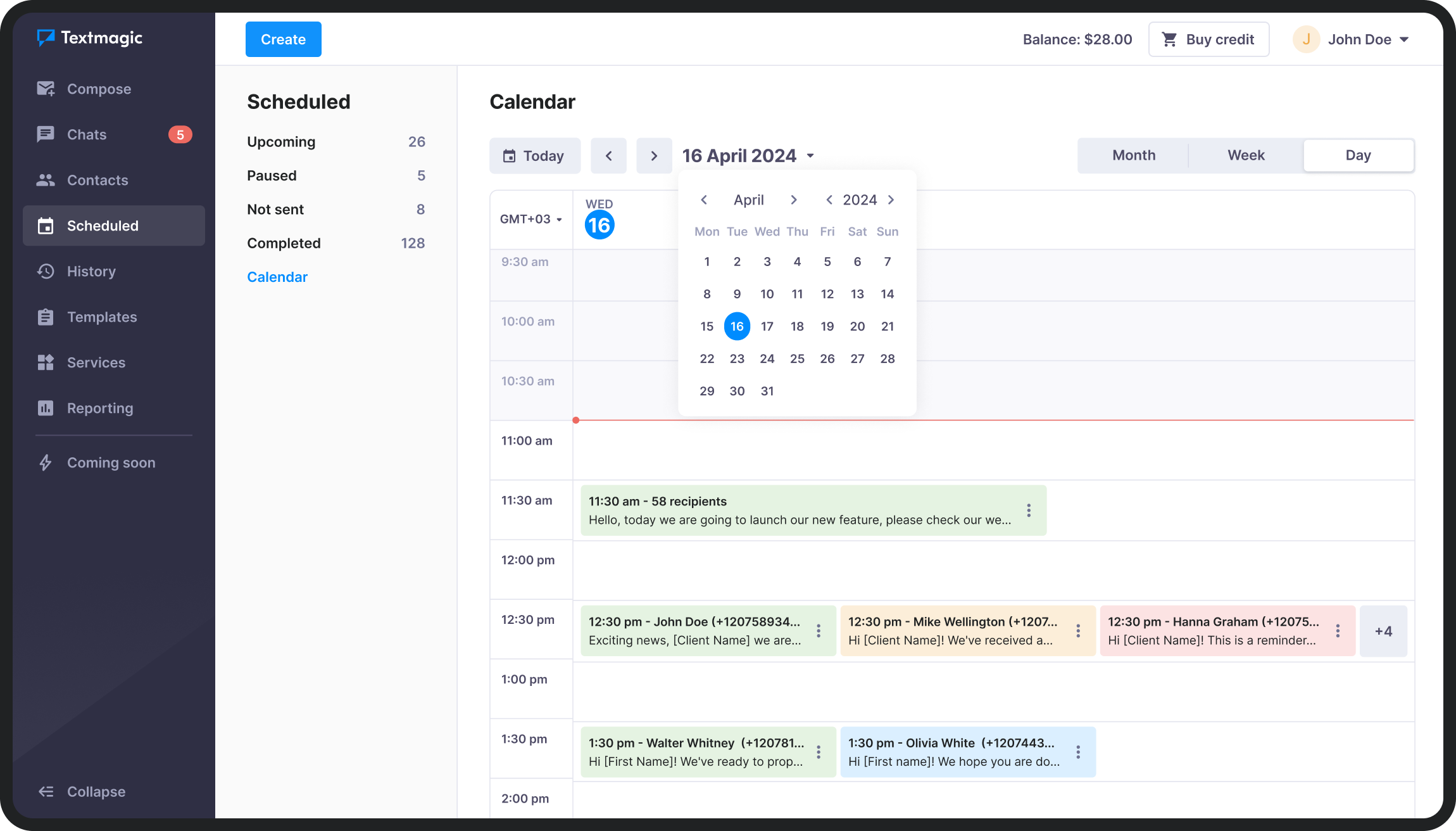
Task: Open the Chats section with 5 notifications
Action: click(87, 134)
